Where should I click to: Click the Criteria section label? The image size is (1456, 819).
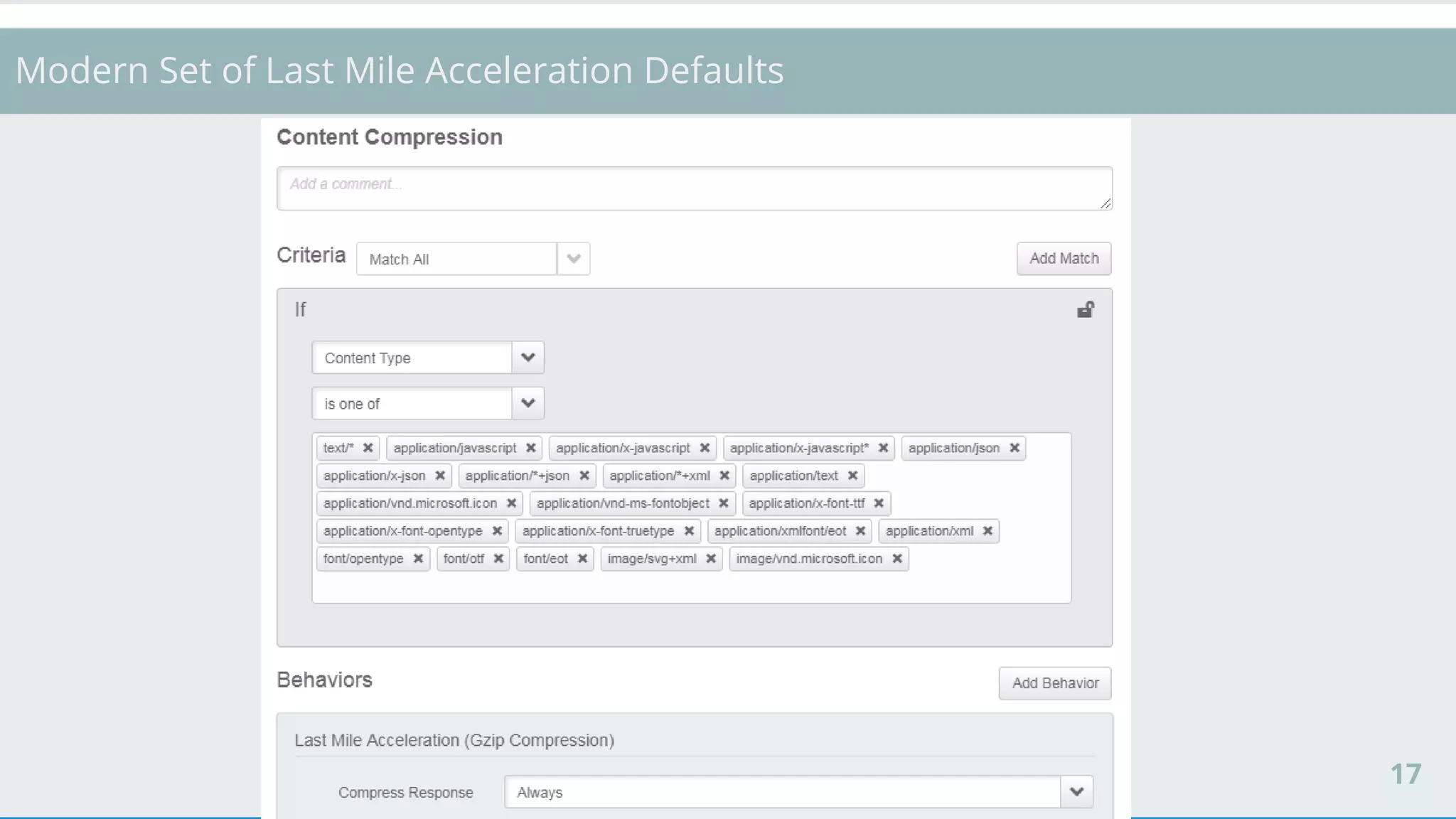[x=311, y=255]
